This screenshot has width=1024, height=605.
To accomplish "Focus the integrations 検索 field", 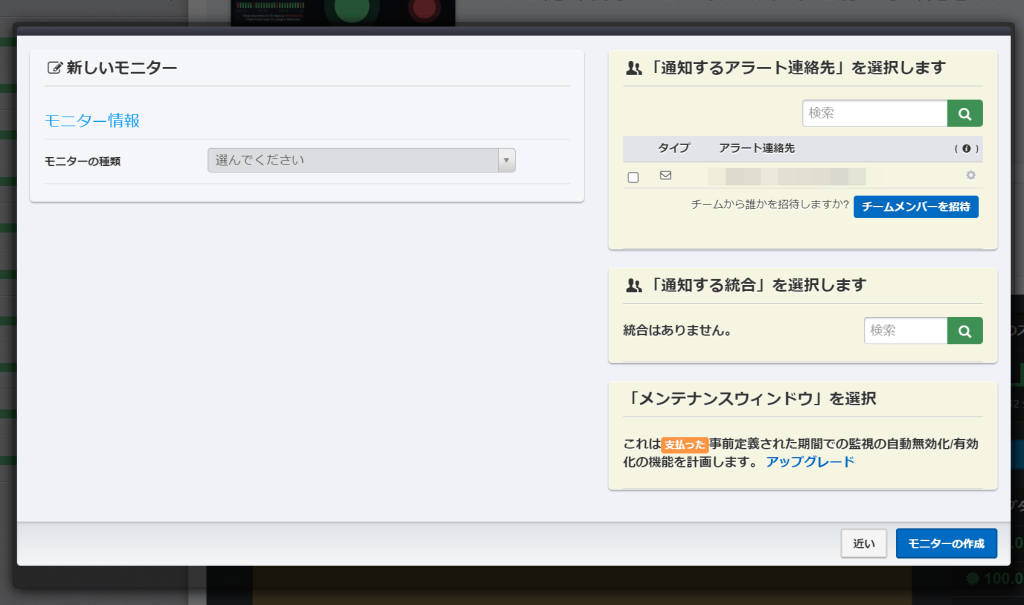I will (x=905, y=331).
